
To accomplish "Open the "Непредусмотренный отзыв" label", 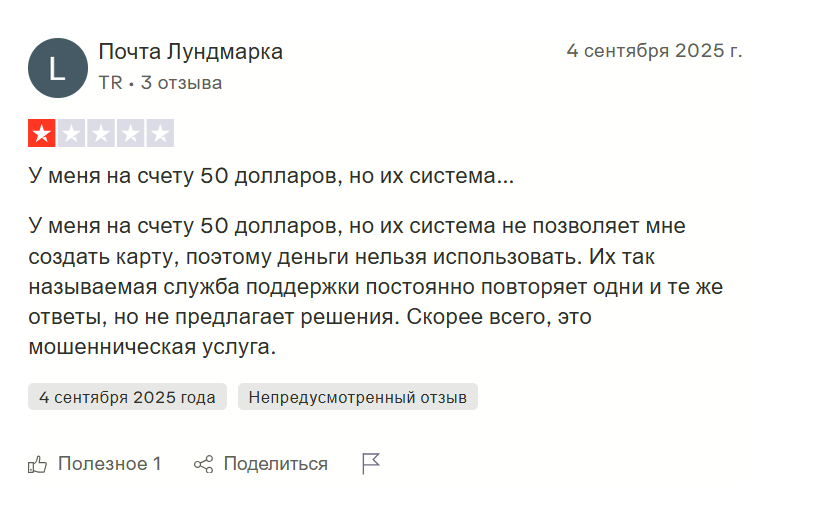I will (358, 397).
